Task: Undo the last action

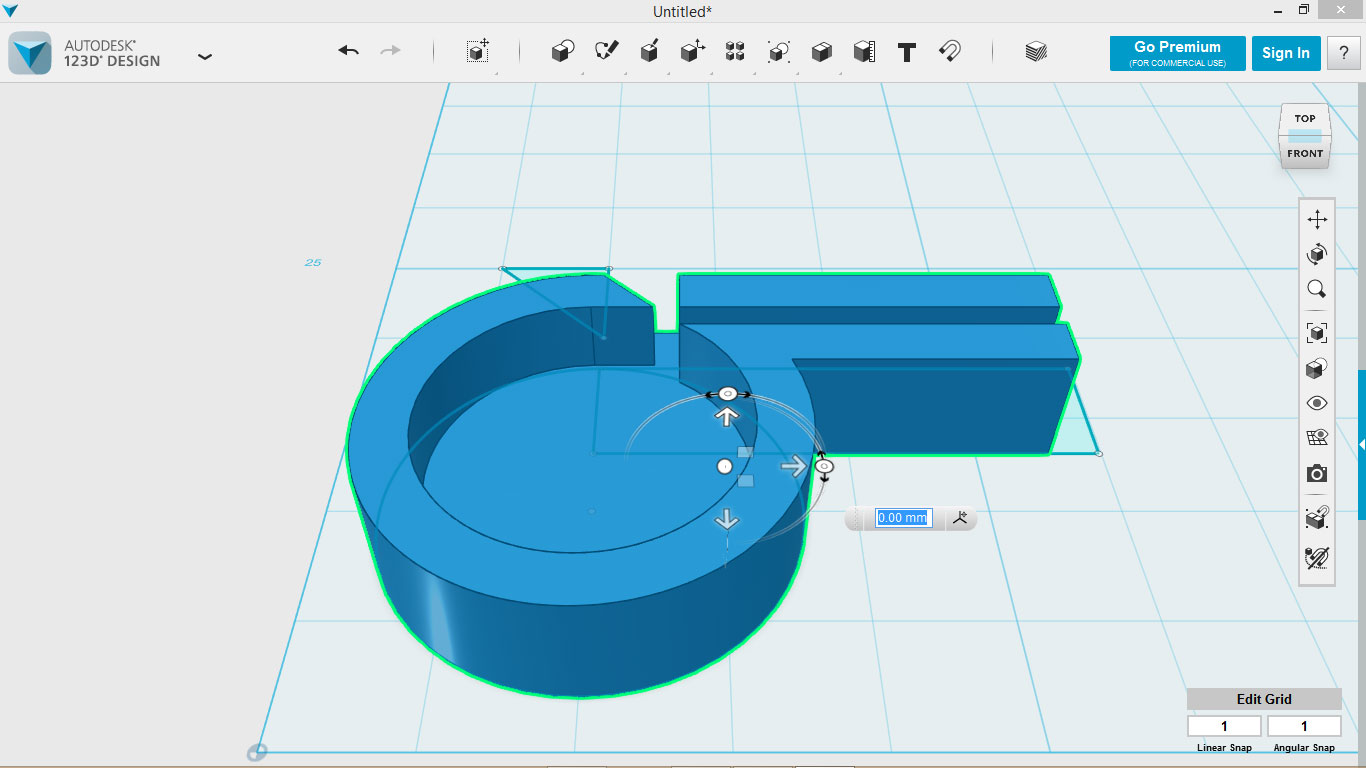Action: click(x=348, y=51)
